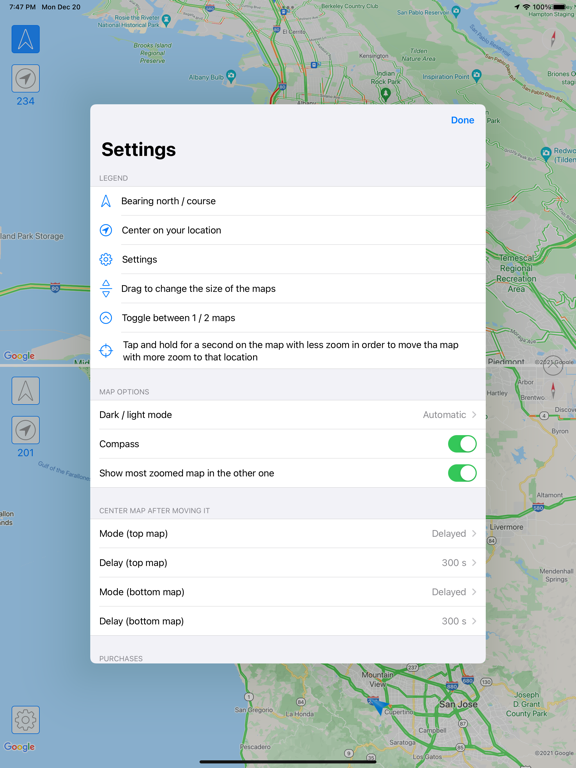Tap the Bearing north / course legend text
Screen dimensions: 576x768
(168, 201)
